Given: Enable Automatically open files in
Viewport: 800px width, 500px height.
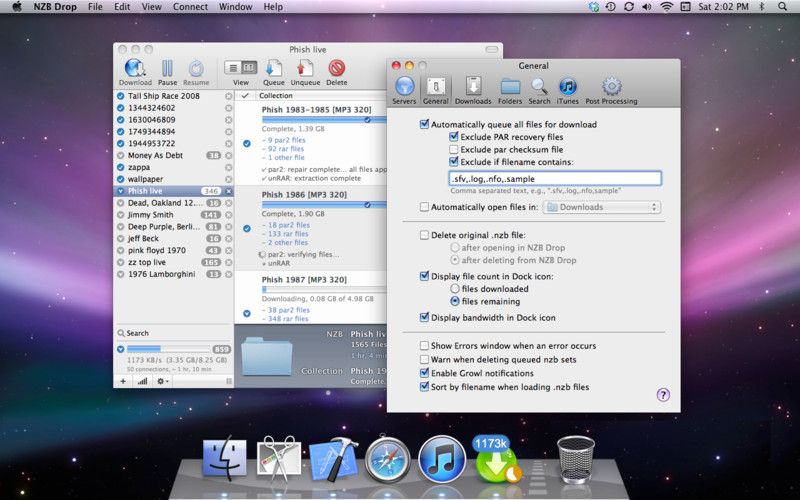Looking at the screenshot, I should 424,207.
